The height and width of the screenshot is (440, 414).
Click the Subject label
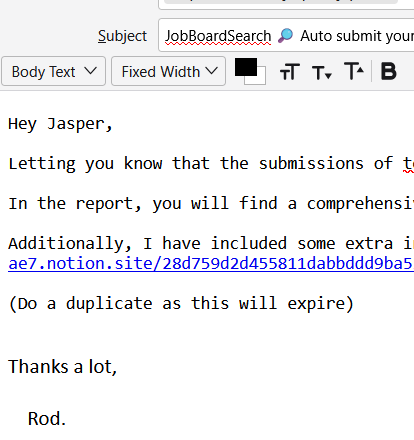point(122,36)
